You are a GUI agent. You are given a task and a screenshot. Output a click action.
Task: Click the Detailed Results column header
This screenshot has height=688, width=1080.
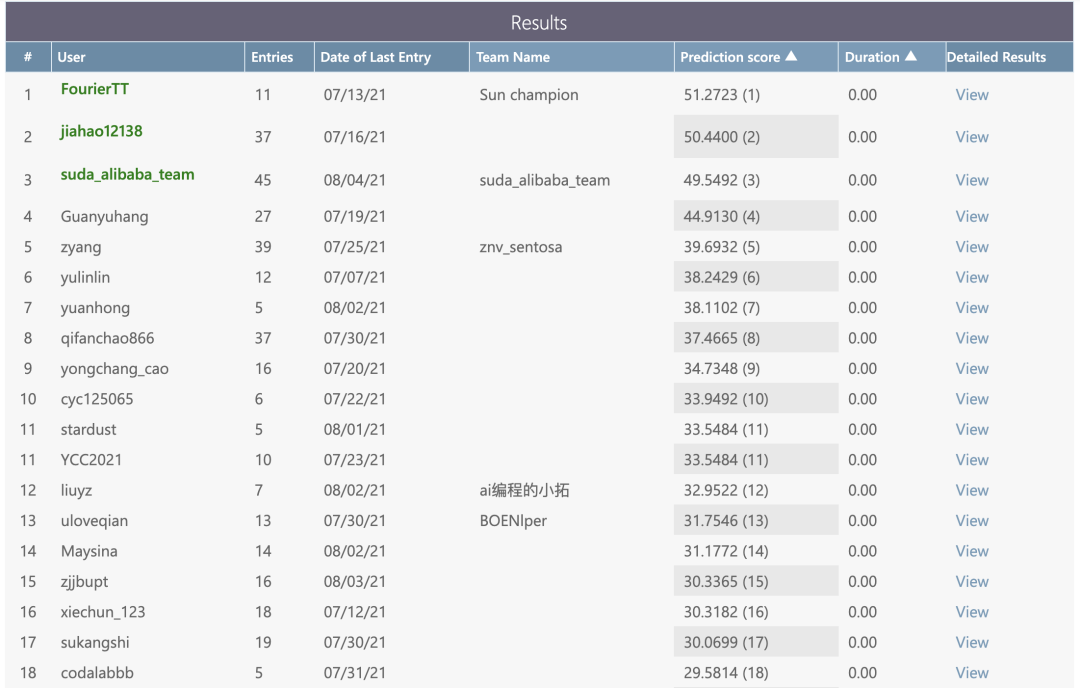(x=996, y=57)
